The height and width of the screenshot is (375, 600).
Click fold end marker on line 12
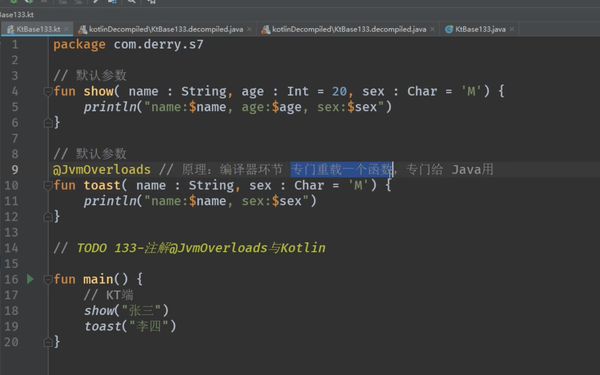tap(48, 217)
